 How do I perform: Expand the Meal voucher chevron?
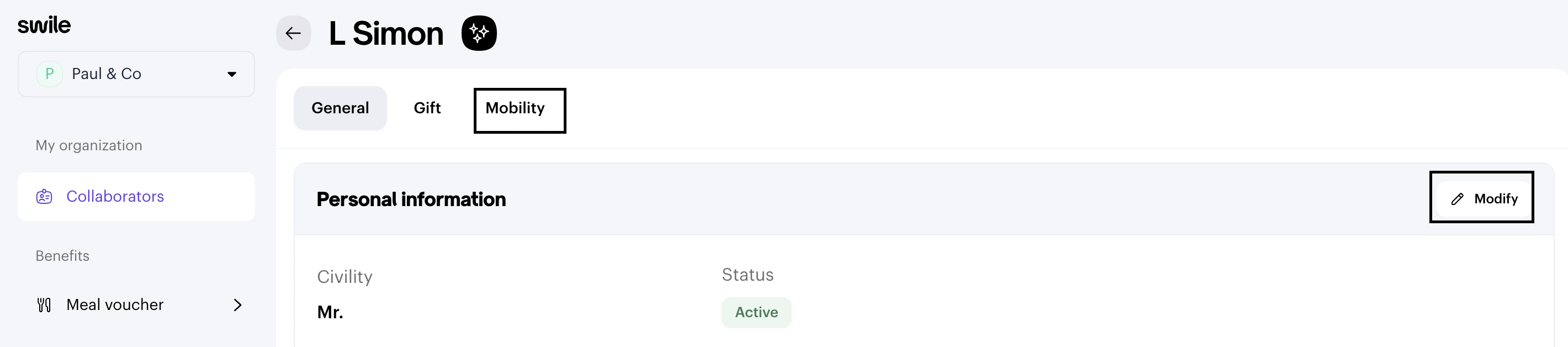tap(237, 305)
